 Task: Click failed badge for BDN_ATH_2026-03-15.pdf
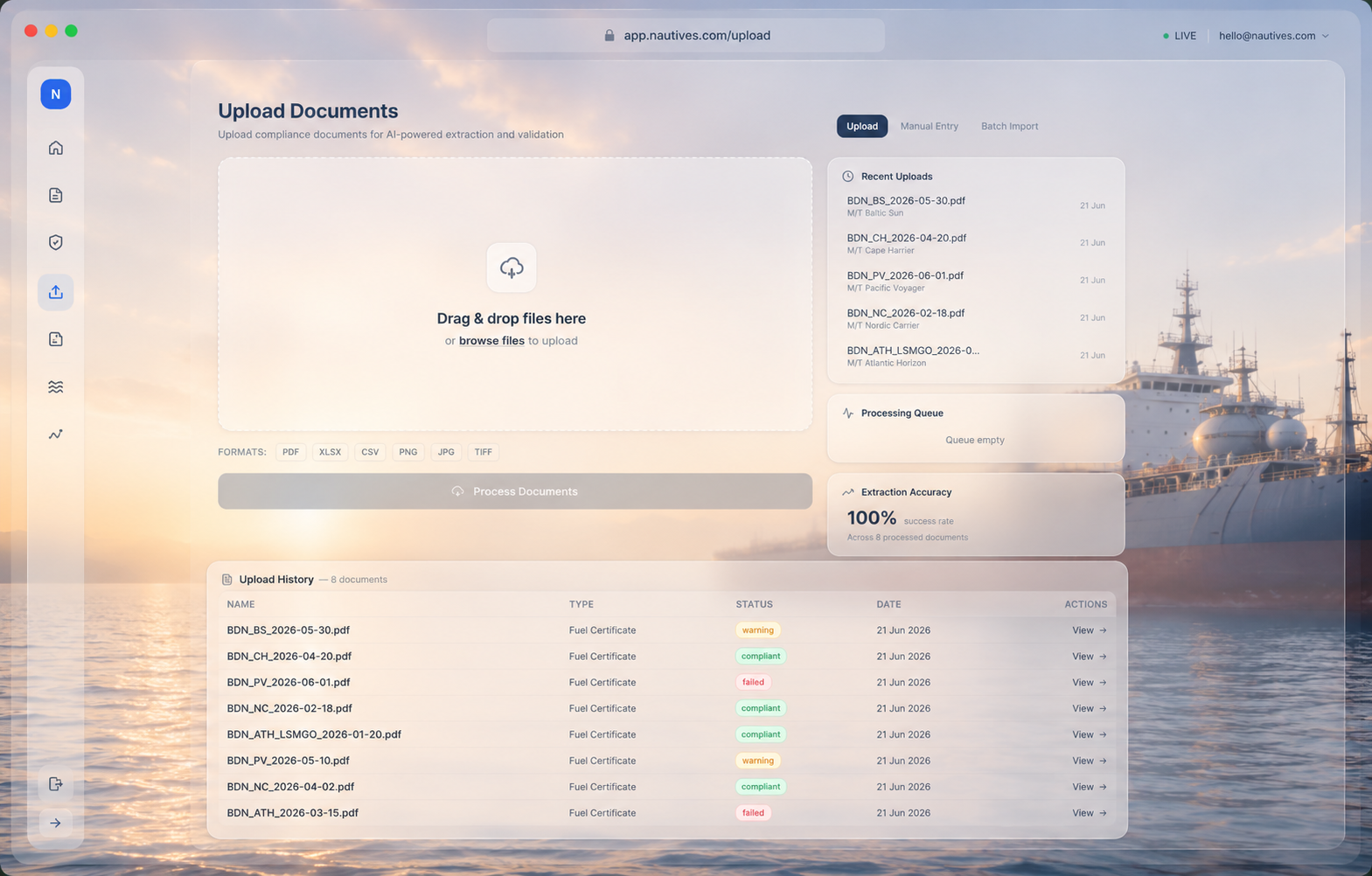point(753,813)
